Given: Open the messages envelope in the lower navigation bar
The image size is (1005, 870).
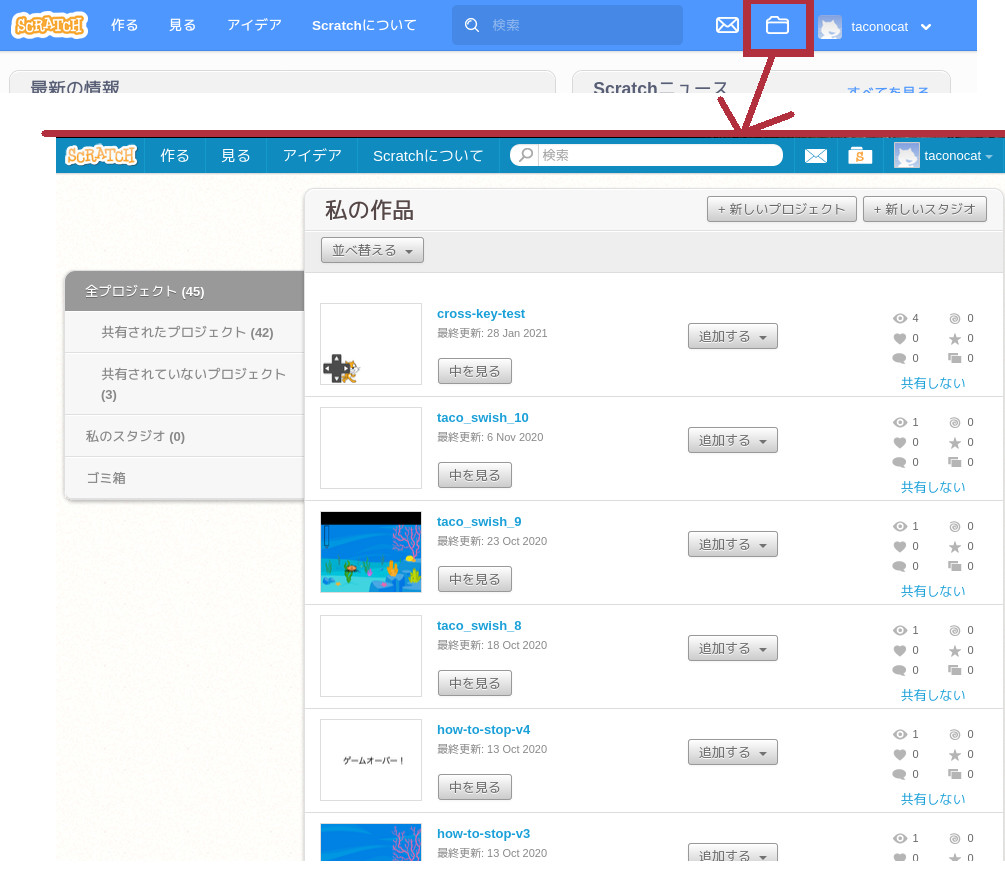Looking at the screenshot, I should (815, 156).
